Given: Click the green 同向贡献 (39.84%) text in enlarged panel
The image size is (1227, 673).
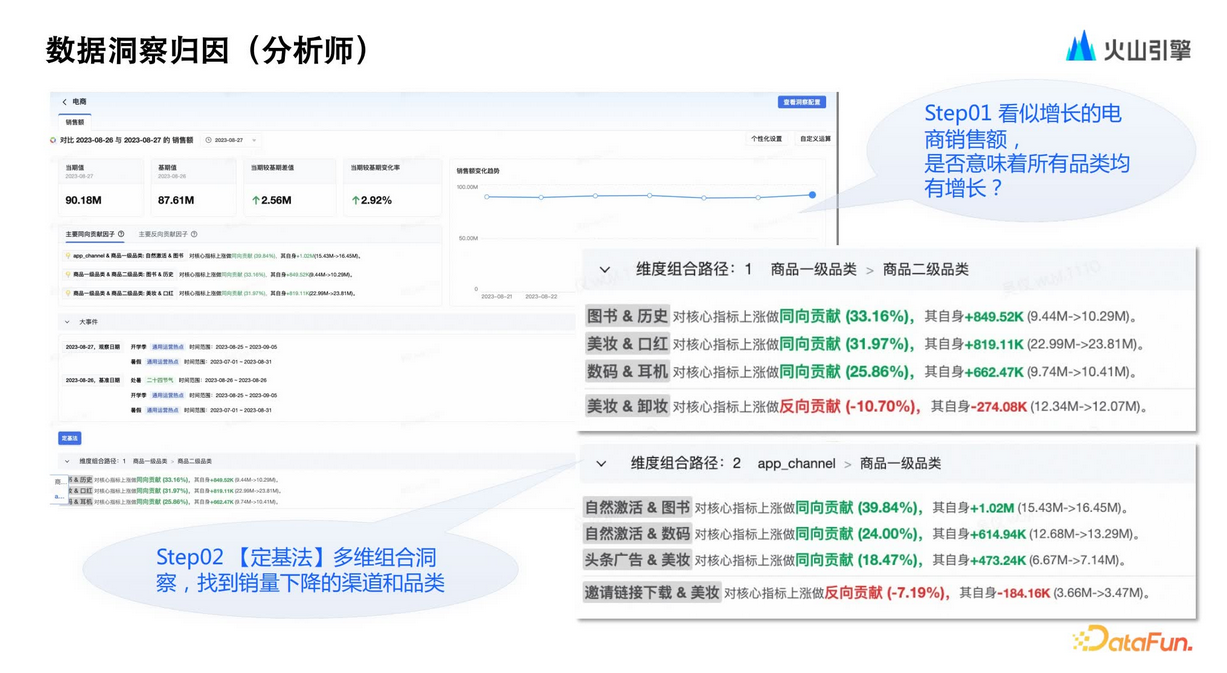Looking at the screenshot, I should coord(858,508).
